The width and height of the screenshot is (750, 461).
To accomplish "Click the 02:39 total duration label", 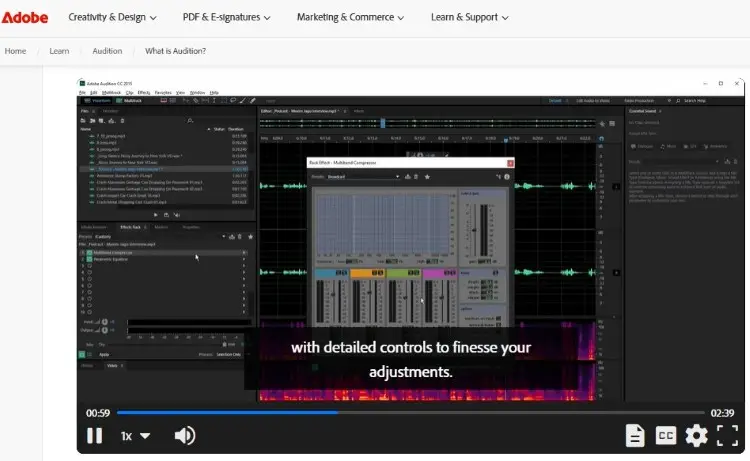I will click(x=722, y=413).
